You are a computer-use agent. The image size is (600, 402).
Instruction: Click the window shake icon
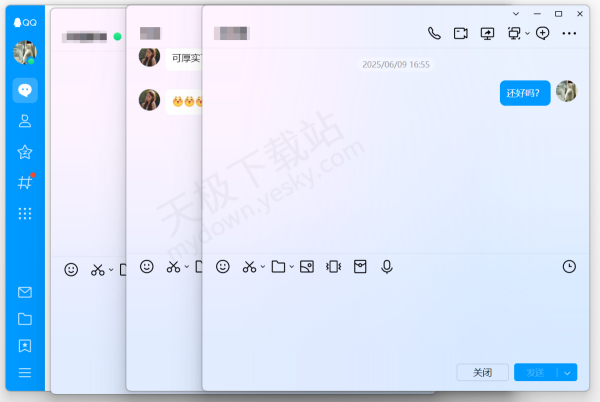(334, 267)
